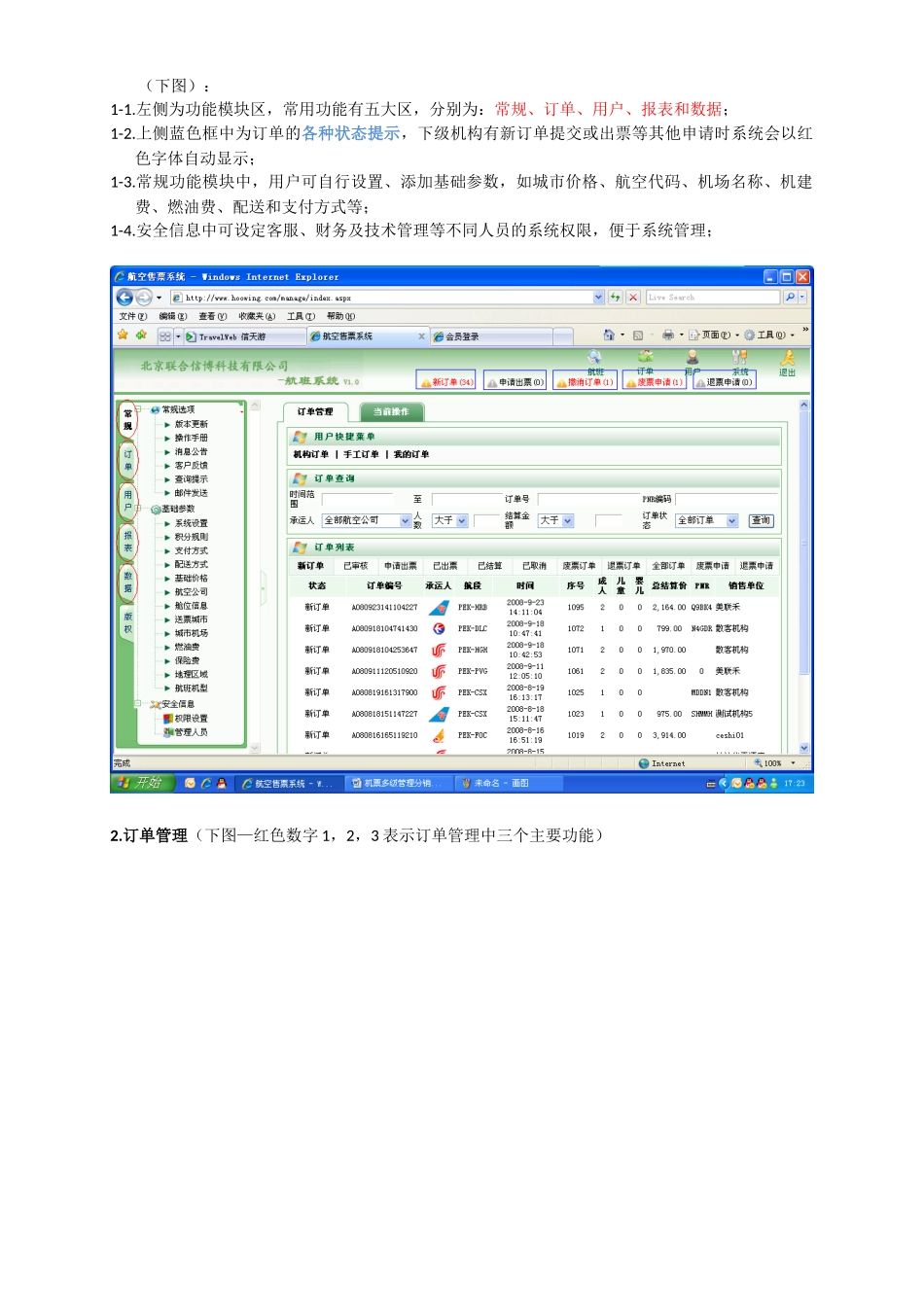Open the 订单状态 全部订单 dropdown

click(707, 521)
